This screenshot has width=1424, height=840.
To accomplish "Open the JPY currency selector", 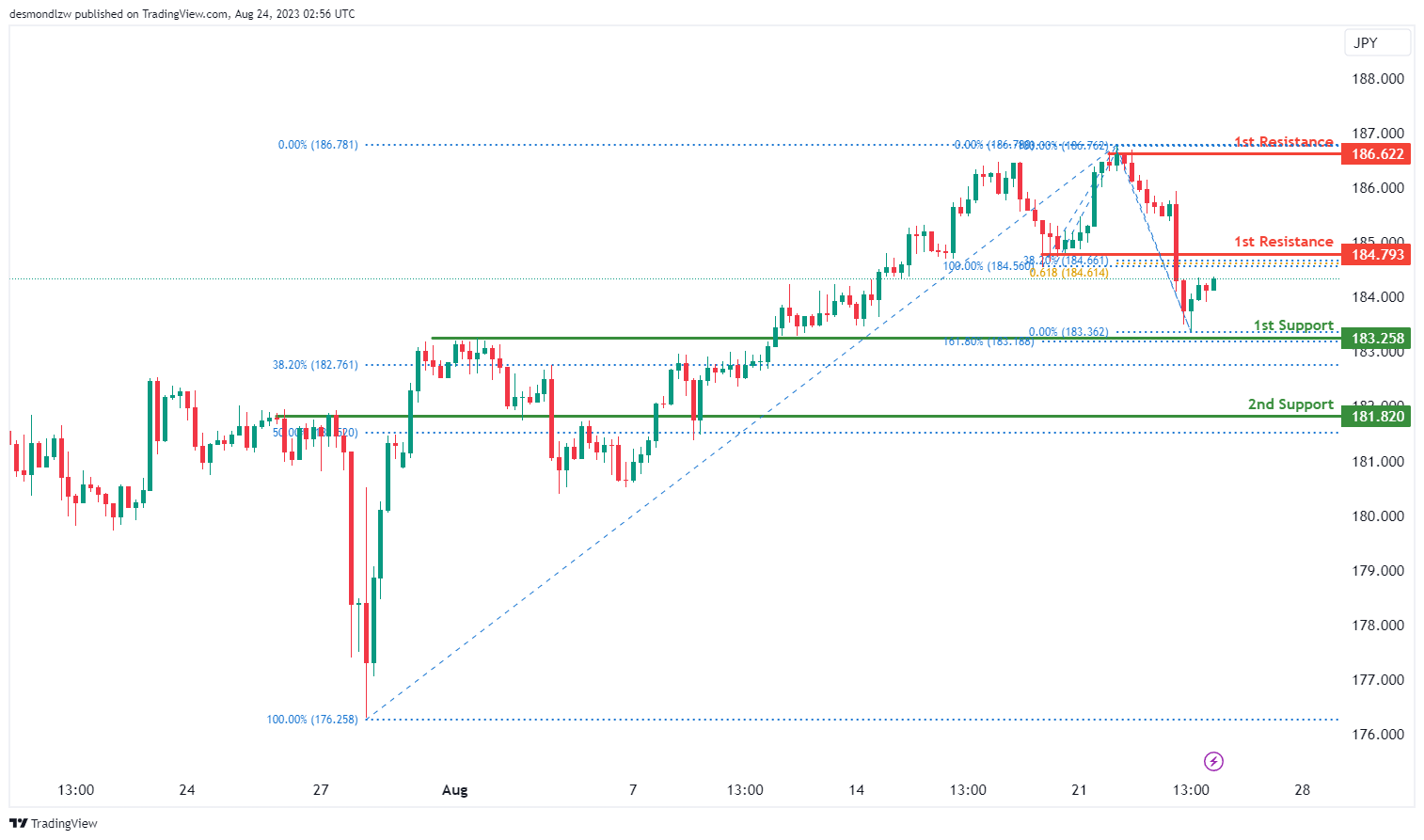I will coord(1377,42).
